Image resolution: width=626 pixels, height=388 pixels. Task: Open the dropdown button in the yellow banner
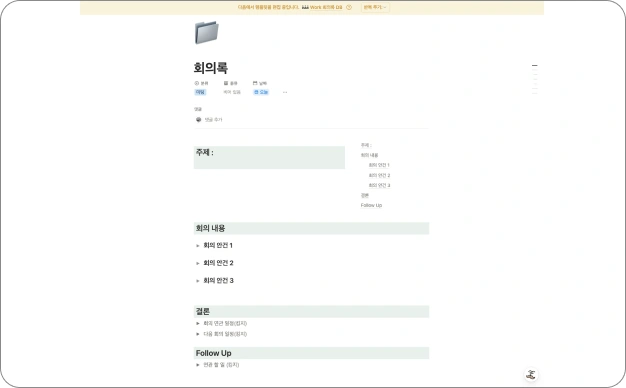click(375, 7)
